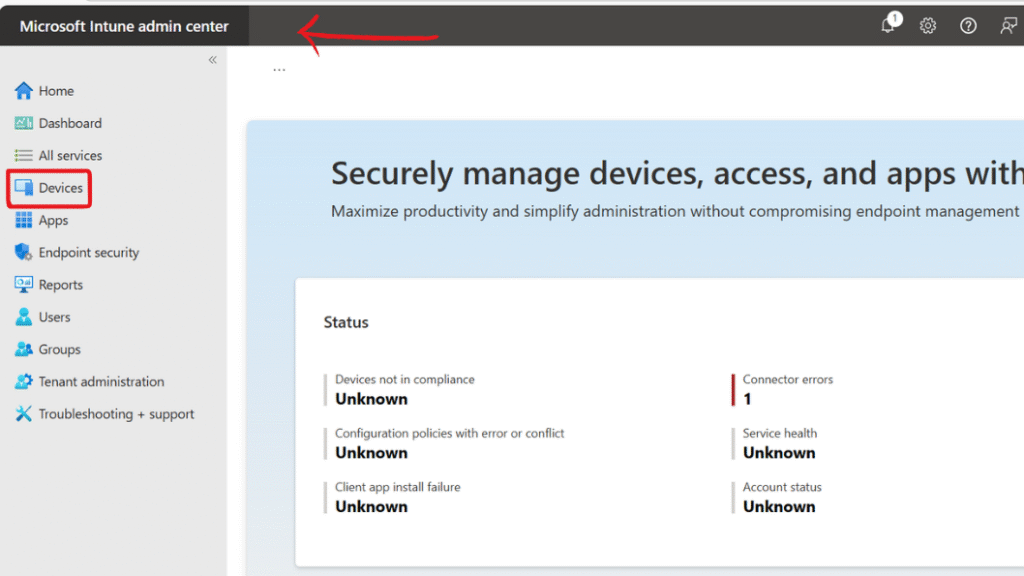Select Users label in sidebar

[54, 317]
